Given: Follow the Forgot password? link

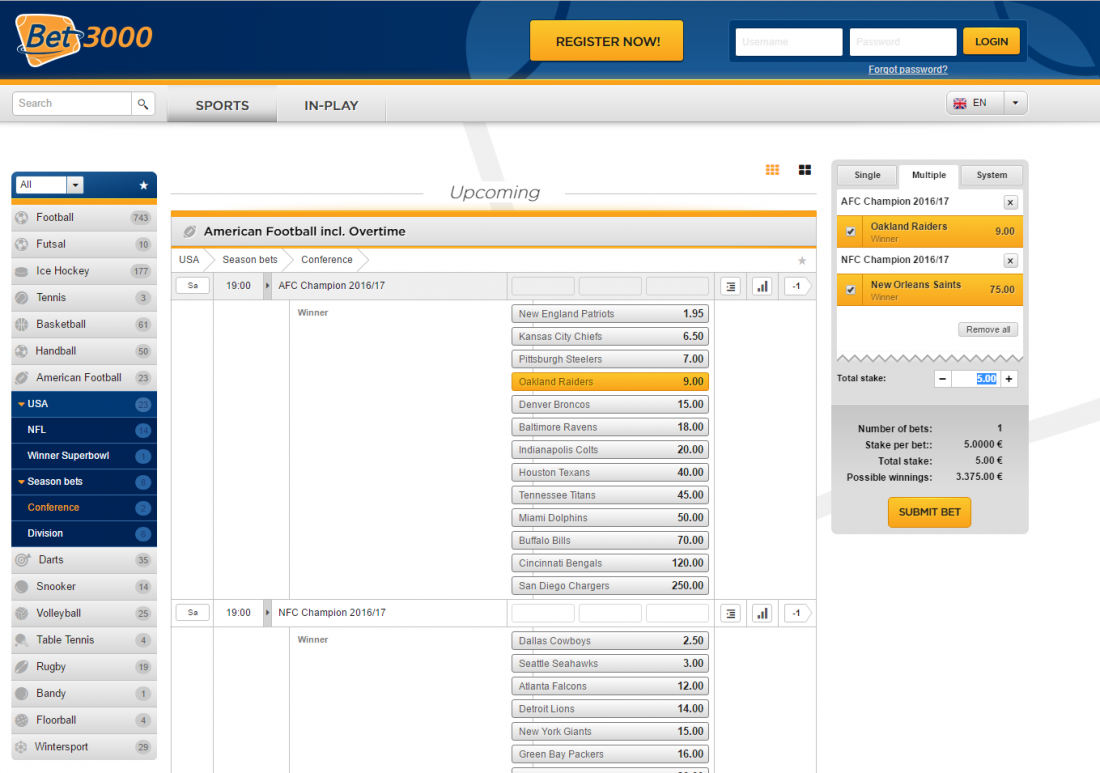Looking at the screenshot, I should (x=908, y=69).
